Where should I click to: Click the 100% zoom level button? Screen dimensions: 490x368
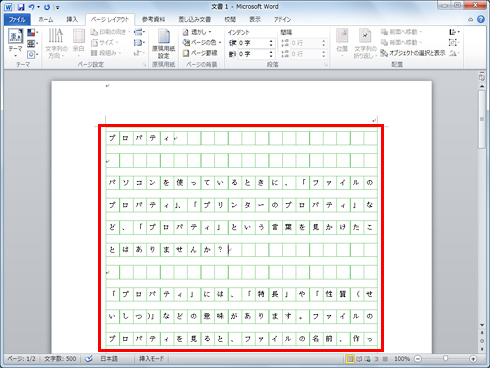tap(402, 359)
